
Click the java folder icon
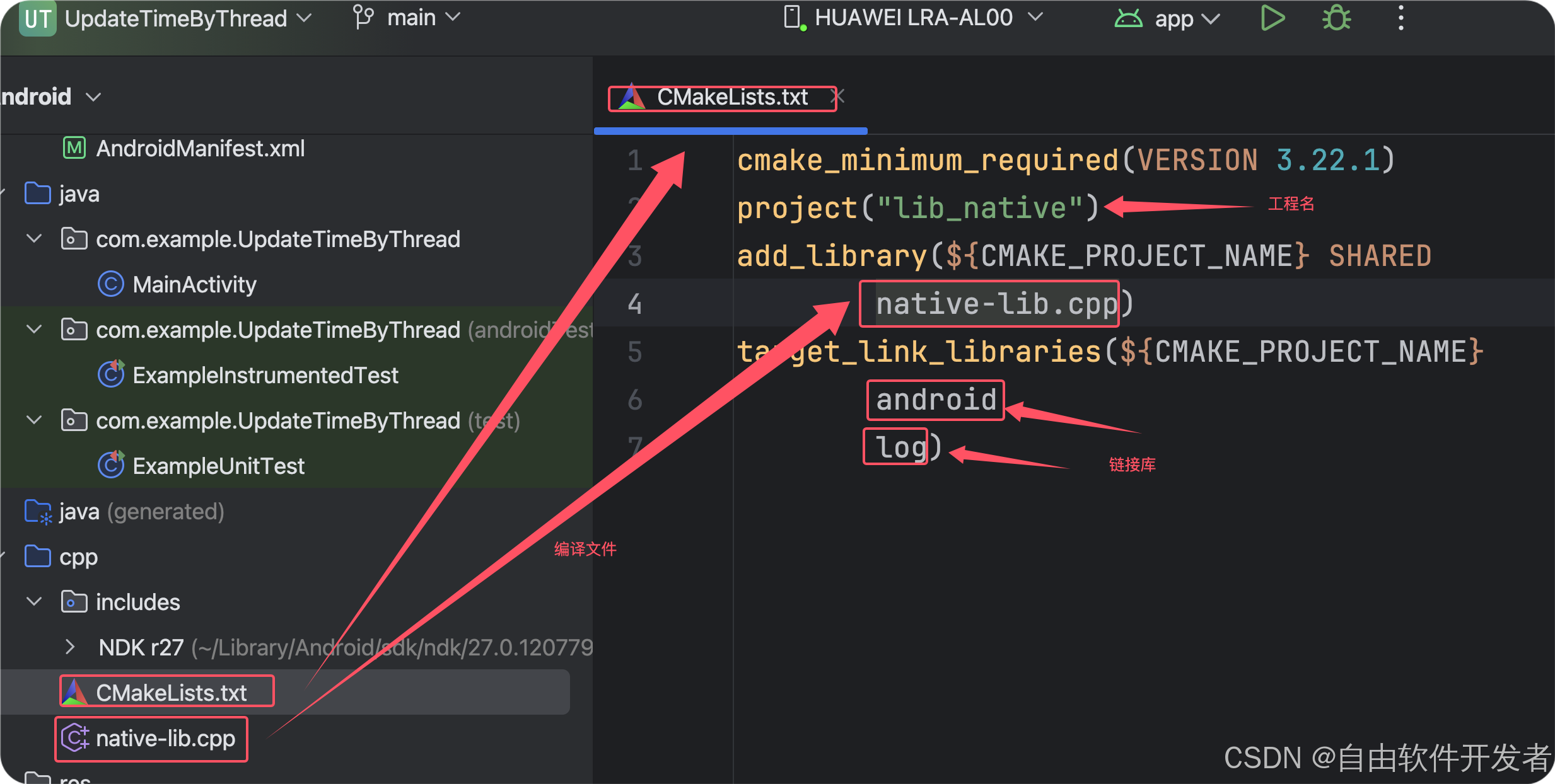[38, 193]
